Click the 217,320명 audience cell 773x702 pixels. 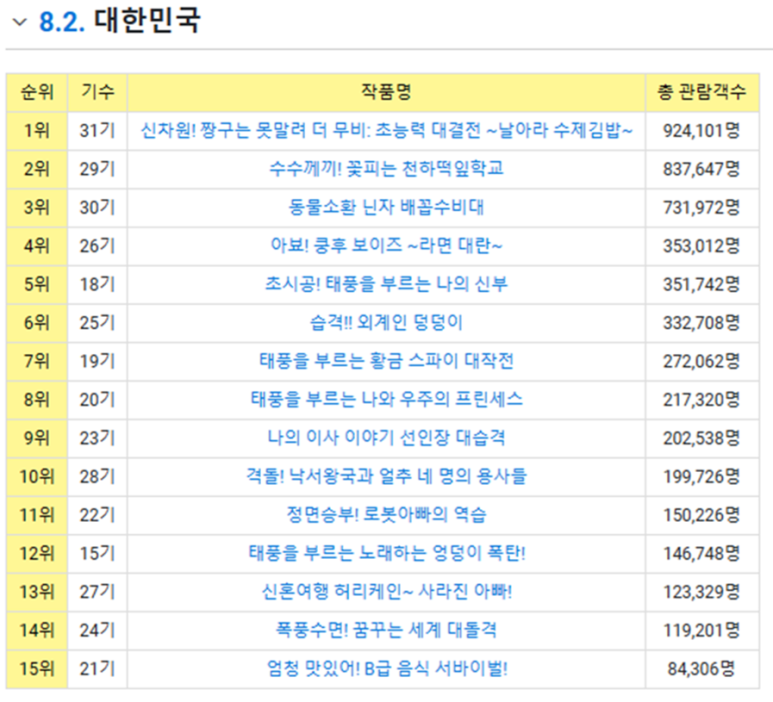tap(702, 399)
